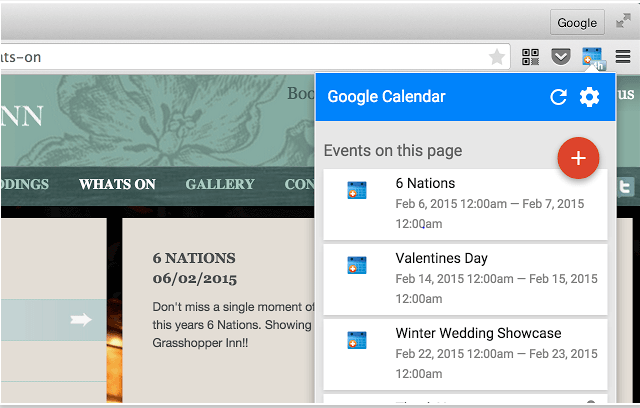Add Winter Wedding Showcase via calendar icon

coord(357,340)
